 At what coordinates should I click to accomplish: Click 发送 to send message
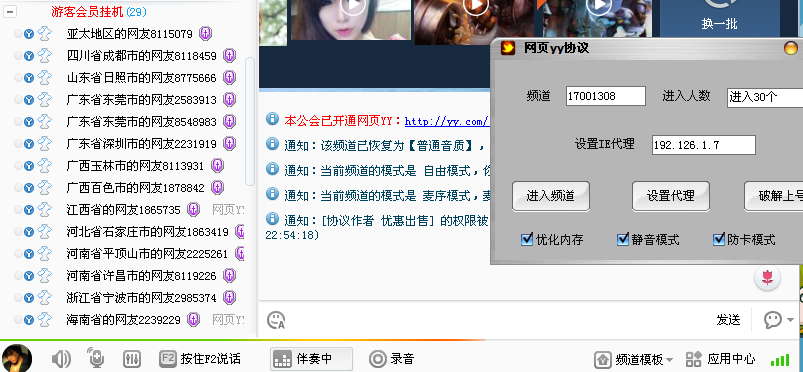pos(728,320)
